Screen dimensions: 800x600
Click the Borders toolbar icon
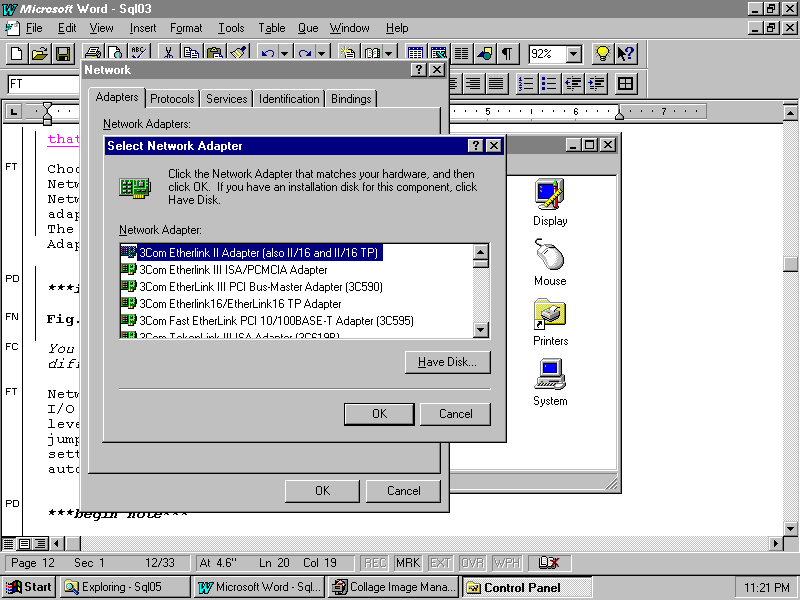point(626,84)
